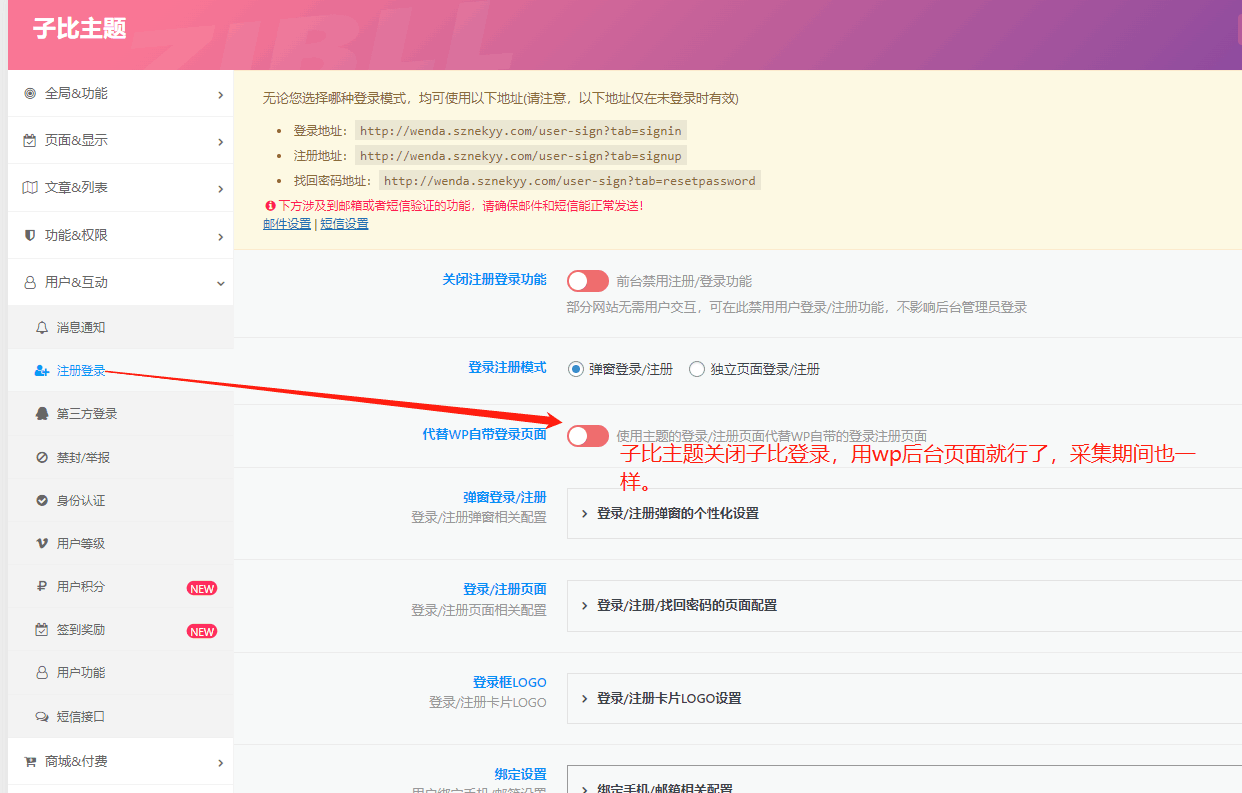Image resolution: width=1242 pixels, height=793 pixels.
Task: Open the 邮件设置 link
Action: click(287, 224)
